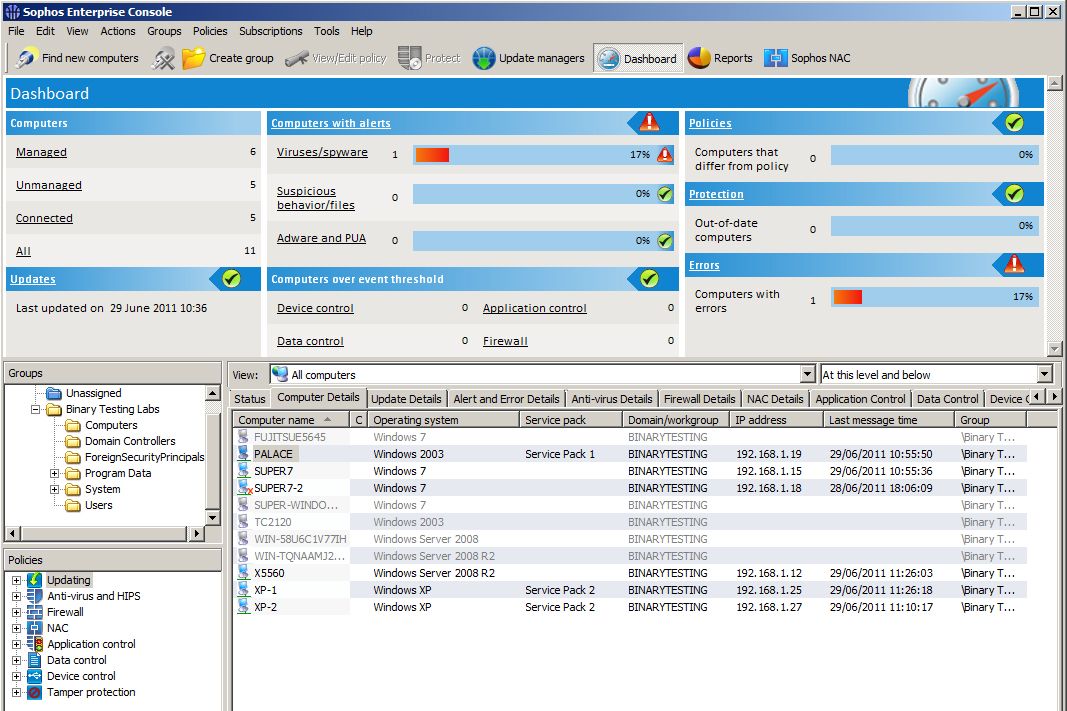Click the Out-of-date computers 0% bar

coord(934,226)
